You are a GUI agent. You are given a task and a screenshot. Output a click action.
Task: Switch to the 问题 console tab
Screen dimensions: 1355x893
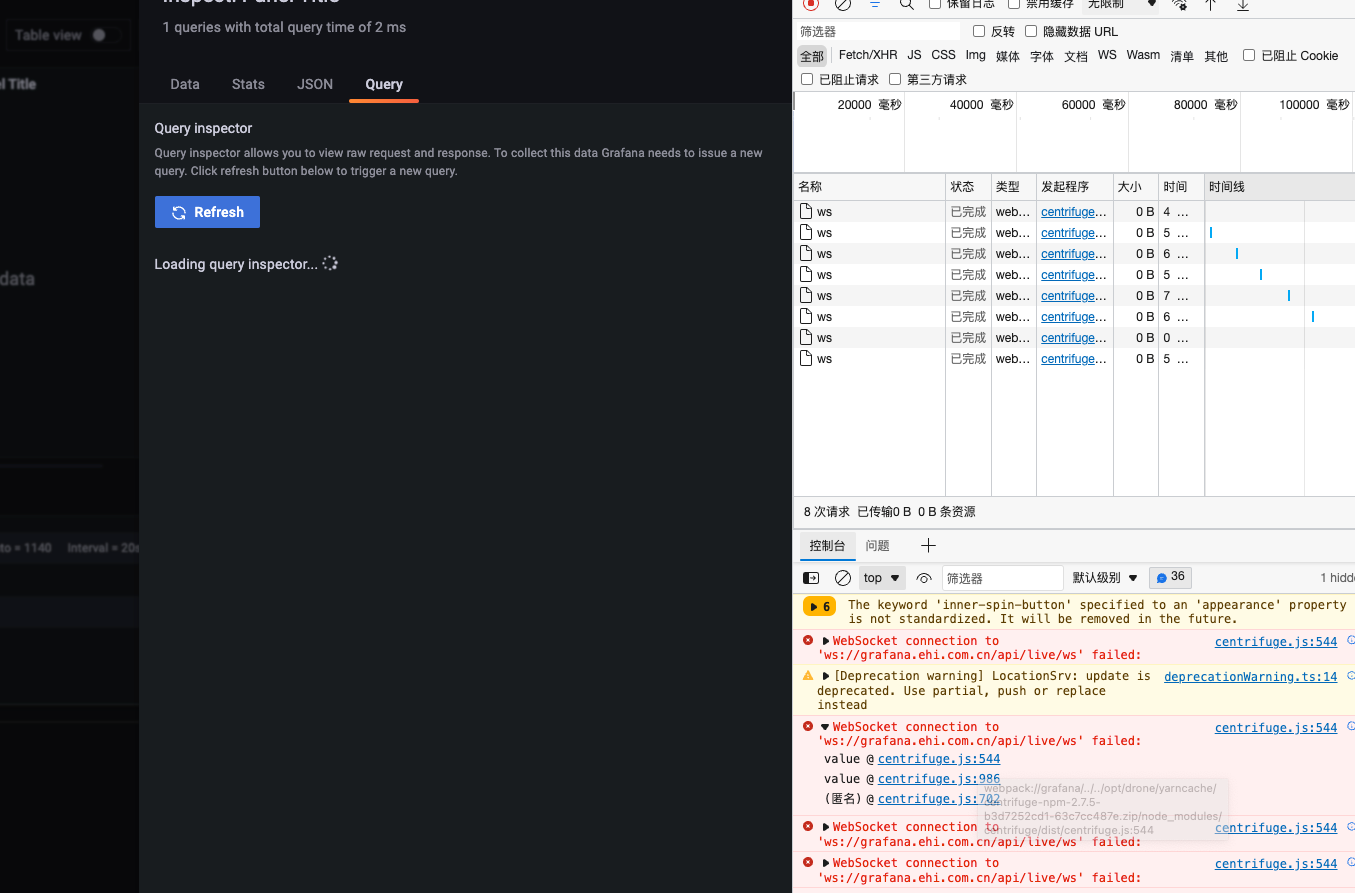[877, 545]
